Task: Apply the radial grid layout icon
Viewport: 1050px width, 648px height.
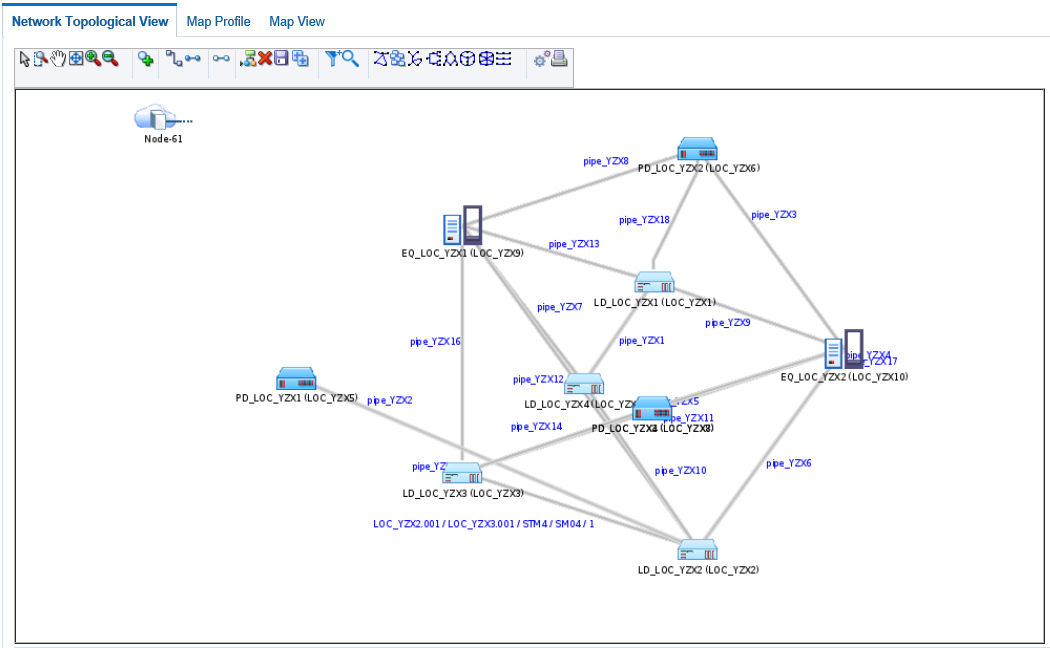Action: [486, 59]
